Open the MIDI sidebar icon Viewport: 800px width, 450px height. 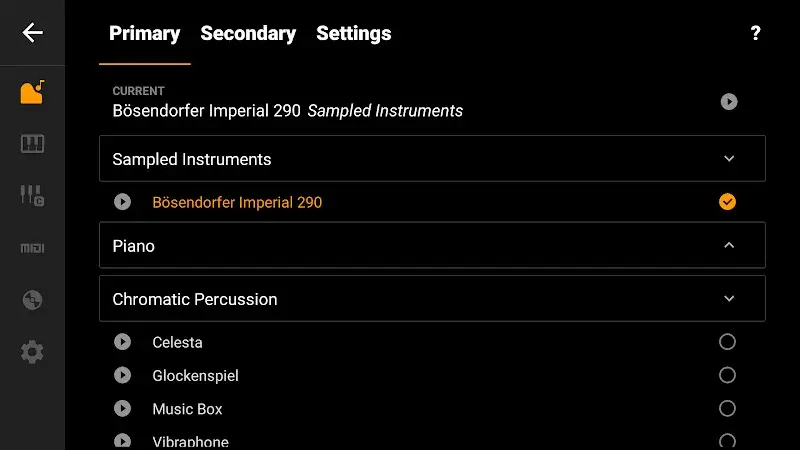pos(33,248)
